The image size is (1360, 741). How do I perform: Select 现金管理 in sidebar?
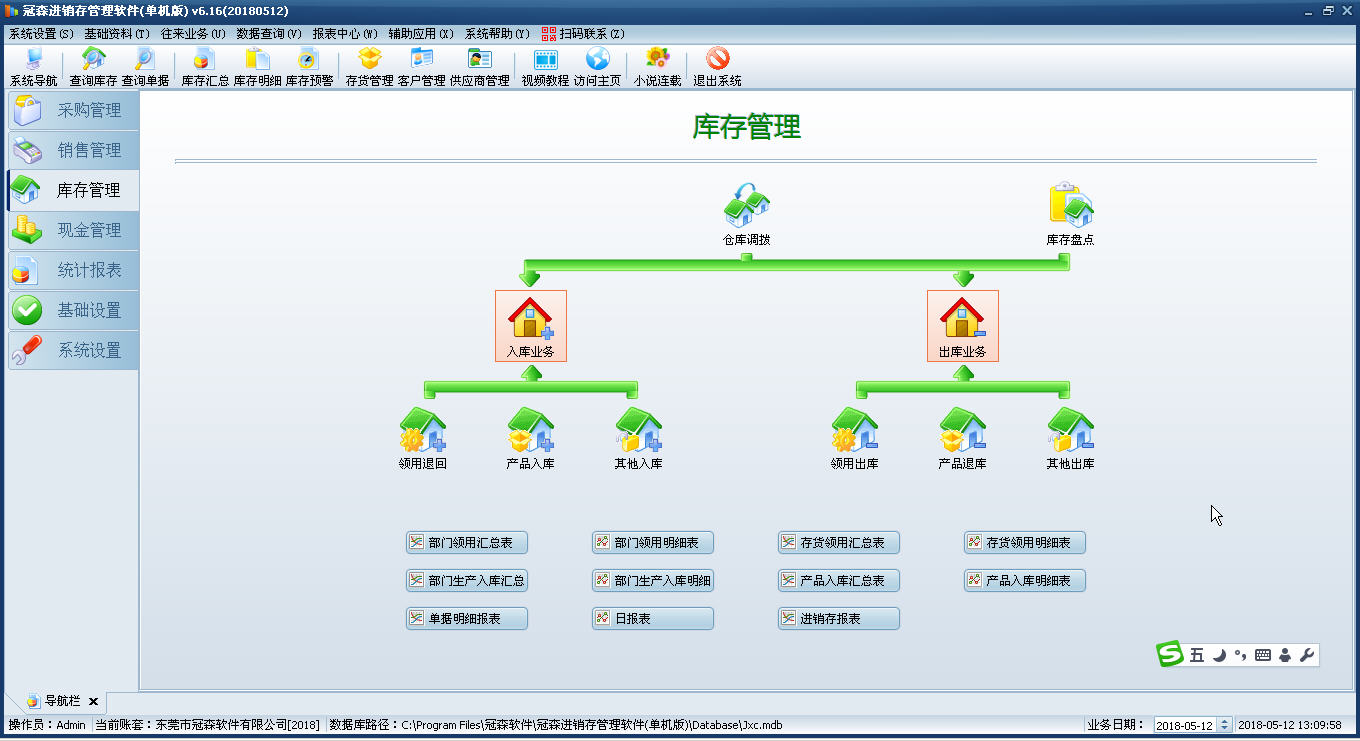pyautogui.click(x=74, y=230)
